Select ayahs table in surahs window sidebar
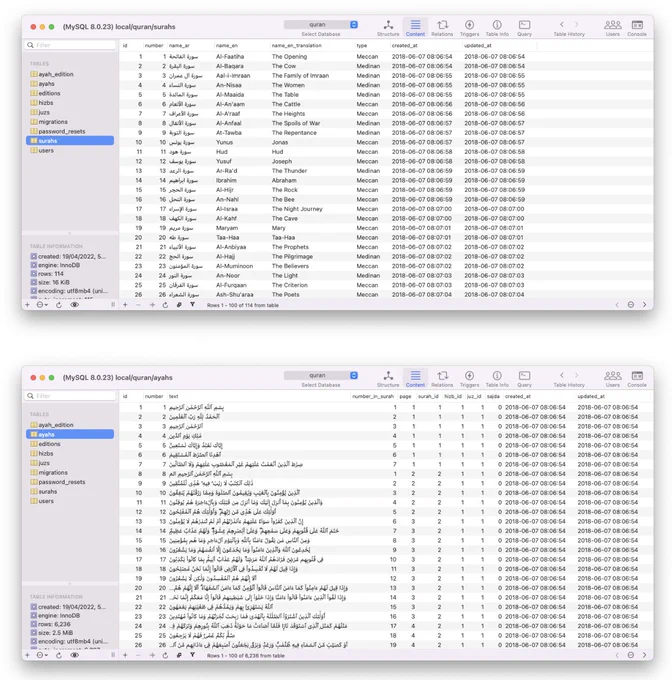Screen dimensions: 672x680 pyautogui.click(x=70, y=84)
